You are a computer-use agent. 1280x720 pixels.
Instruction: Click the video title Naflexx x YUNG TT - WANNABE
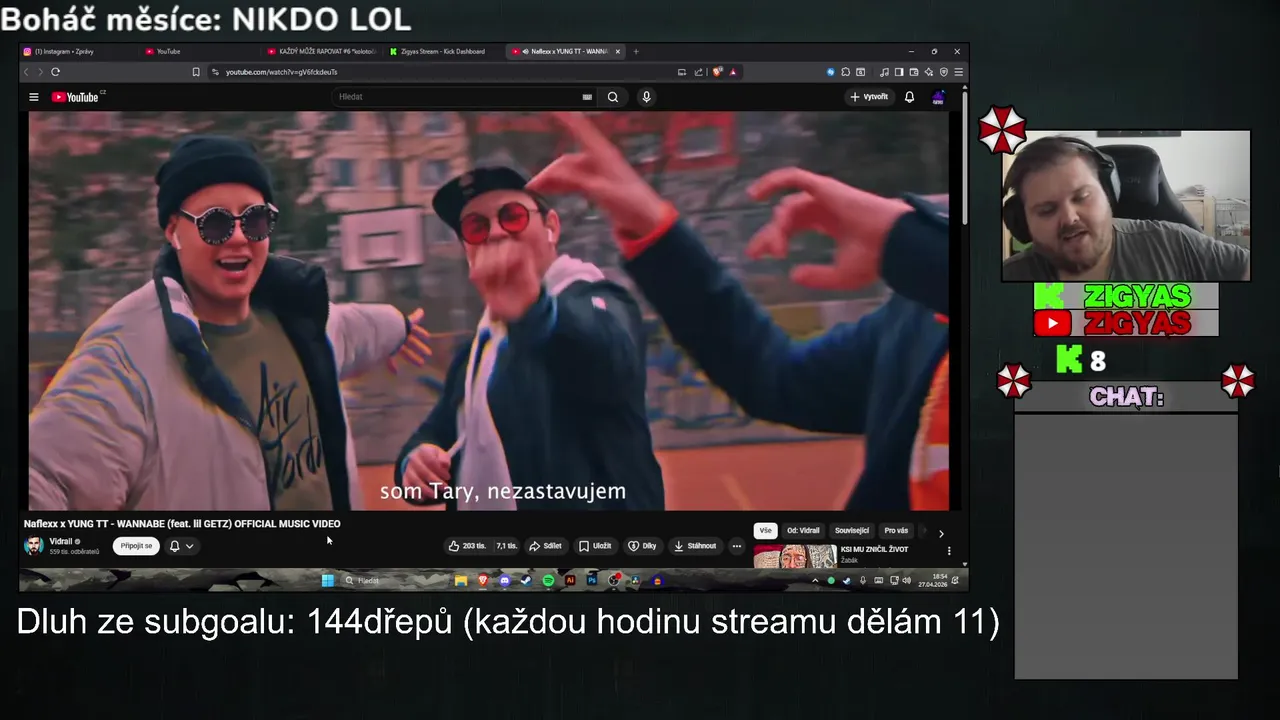[182, 524]
